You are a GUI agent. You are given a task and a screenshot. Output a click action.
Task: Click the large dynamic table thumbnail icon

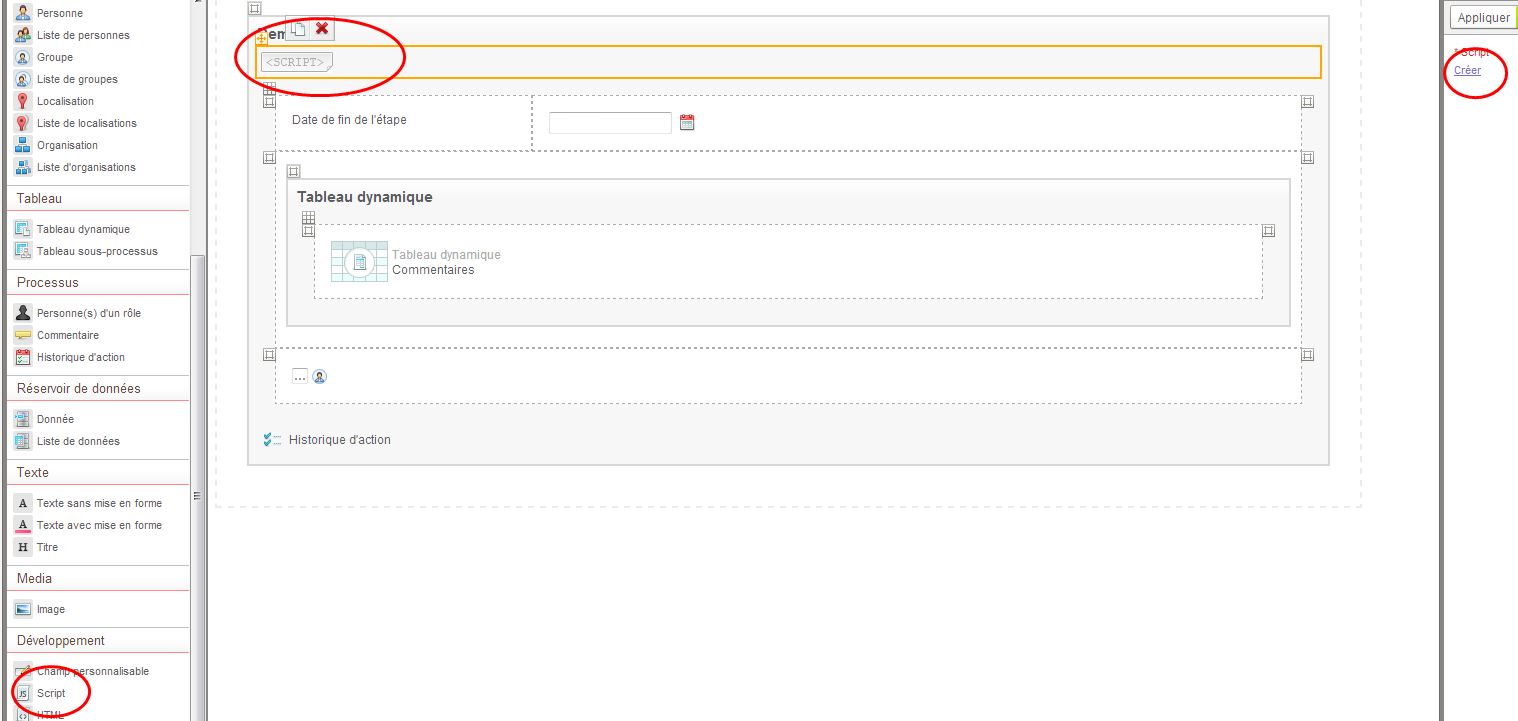tap(359, 261)
